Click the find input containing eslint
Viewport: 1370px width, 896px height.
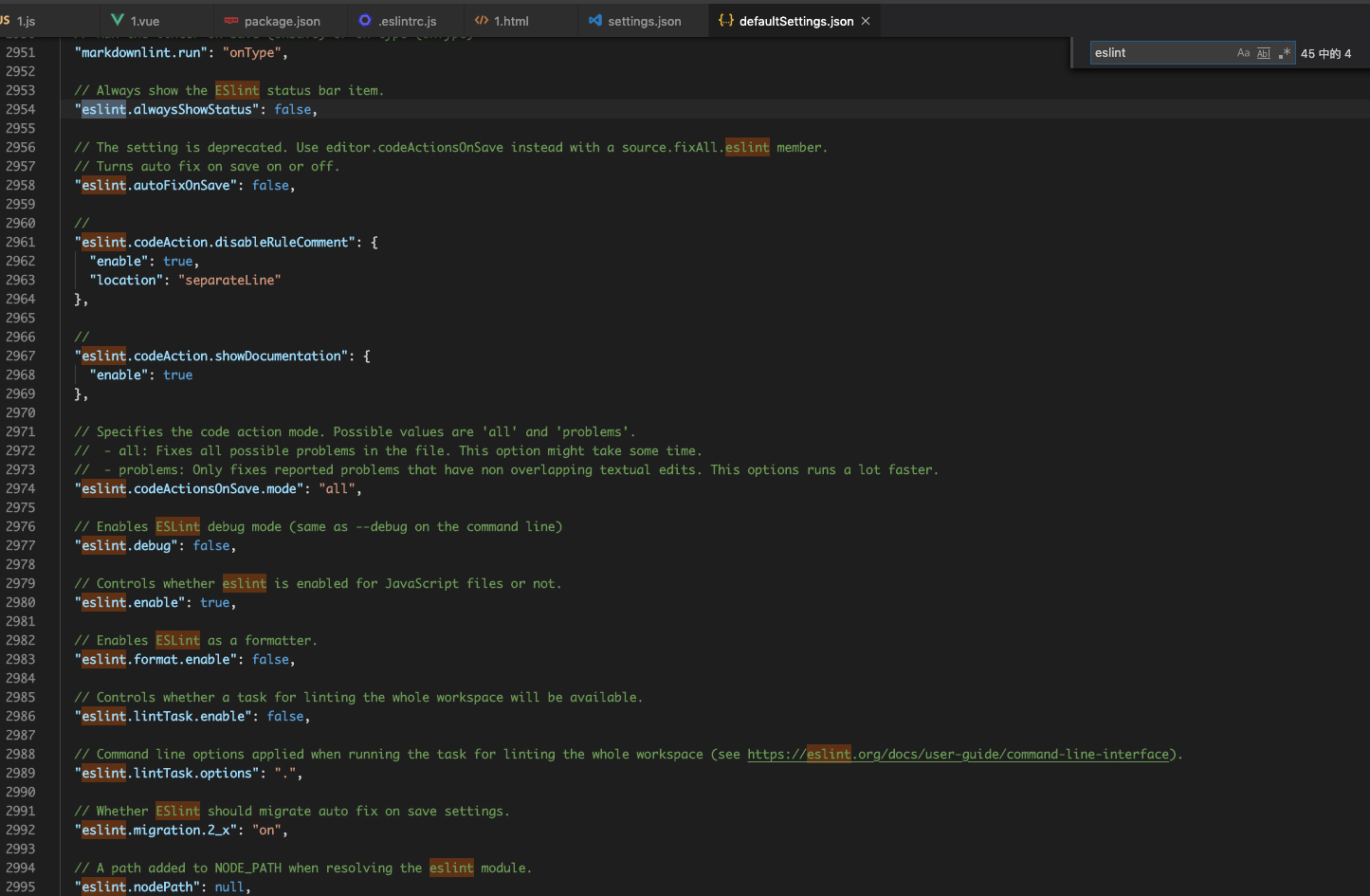click(x=1162, y=53)
